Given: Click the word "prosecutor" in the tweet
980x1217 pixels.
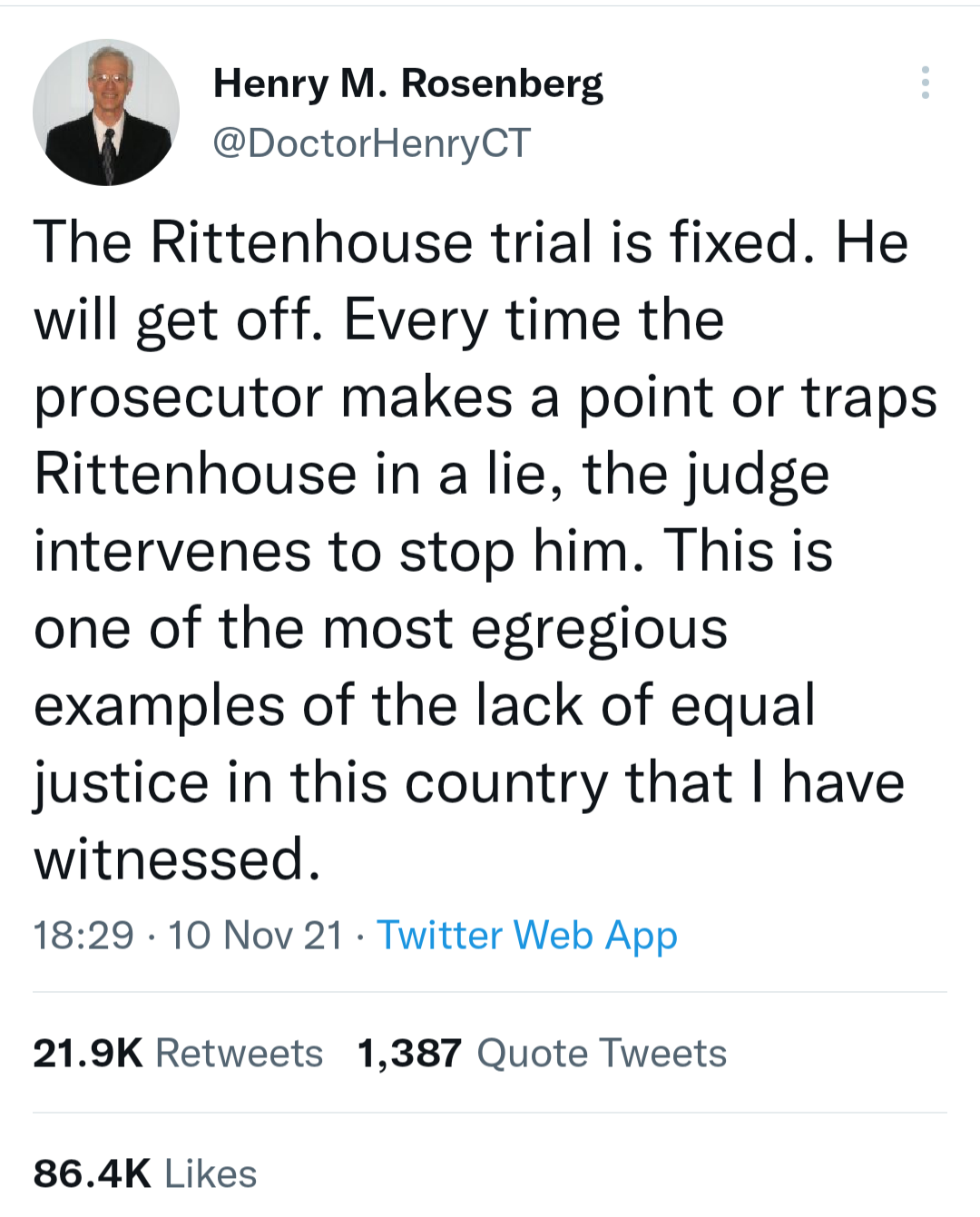Looking at the screenshot, I should click(x=179, y=398).
